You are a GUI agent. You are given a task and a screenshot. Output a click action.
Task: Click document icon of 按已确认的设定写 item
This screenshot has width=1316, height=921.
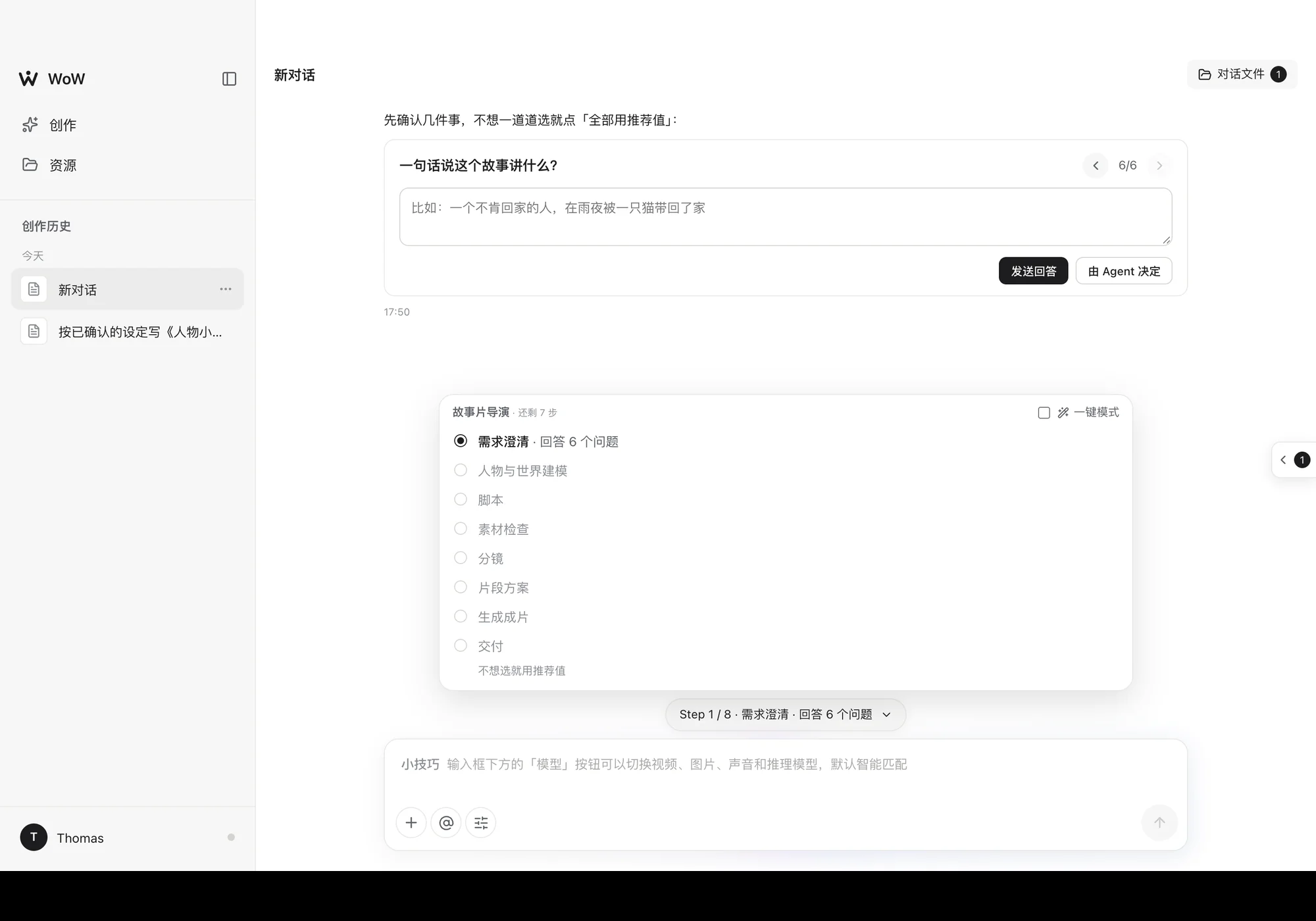point(34,331)
